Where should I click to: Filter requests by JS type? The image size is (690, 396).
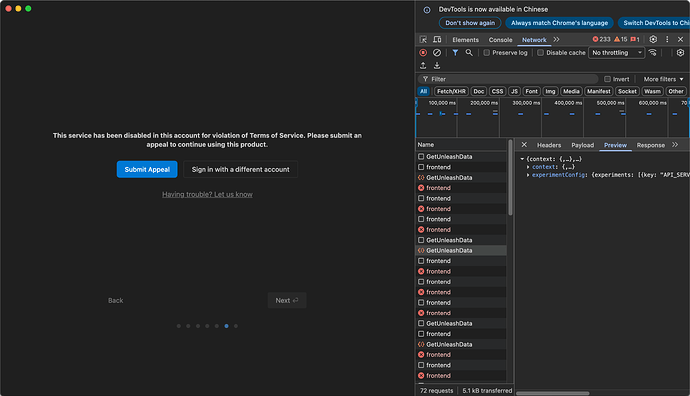(514, 91)
